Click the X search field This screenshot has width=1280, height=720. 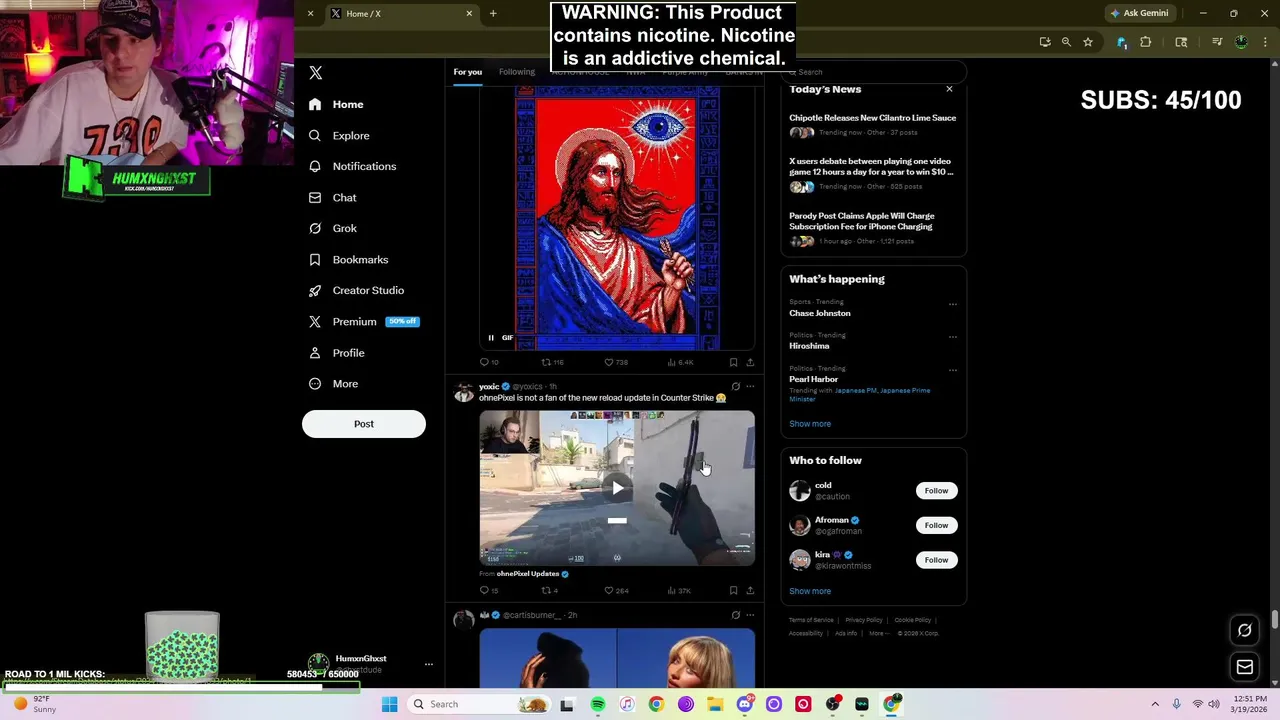click(875, 72)
